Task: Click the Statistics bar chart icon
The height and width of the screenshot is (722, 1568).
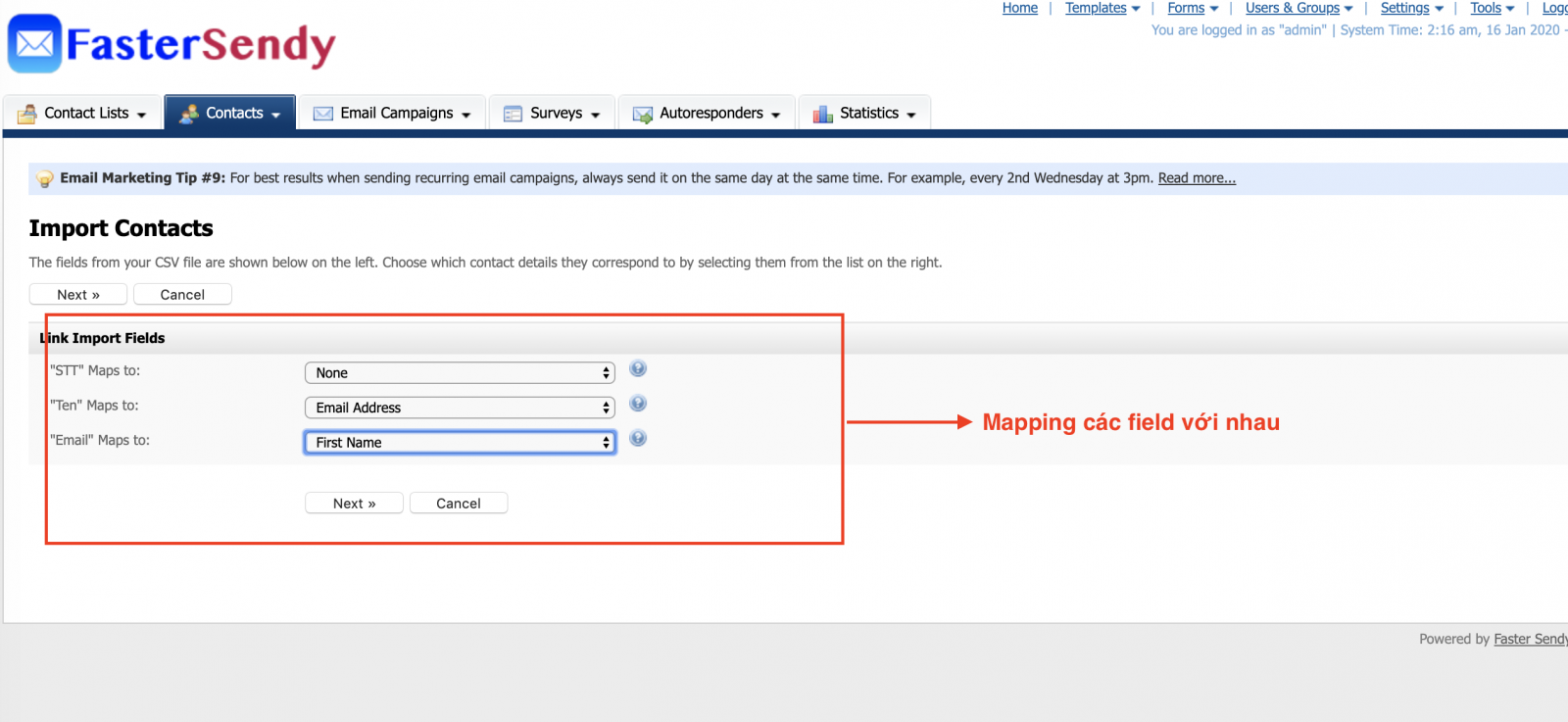Action: tap(822, 114)
